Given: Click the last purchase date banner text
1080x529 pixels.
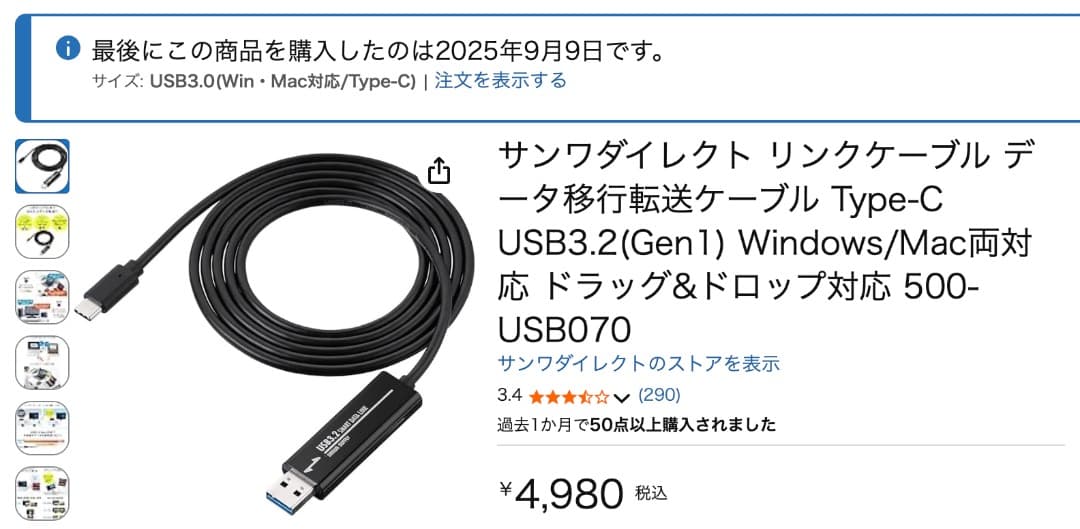Looking at the screenshot, I should (x=380, y=50).
